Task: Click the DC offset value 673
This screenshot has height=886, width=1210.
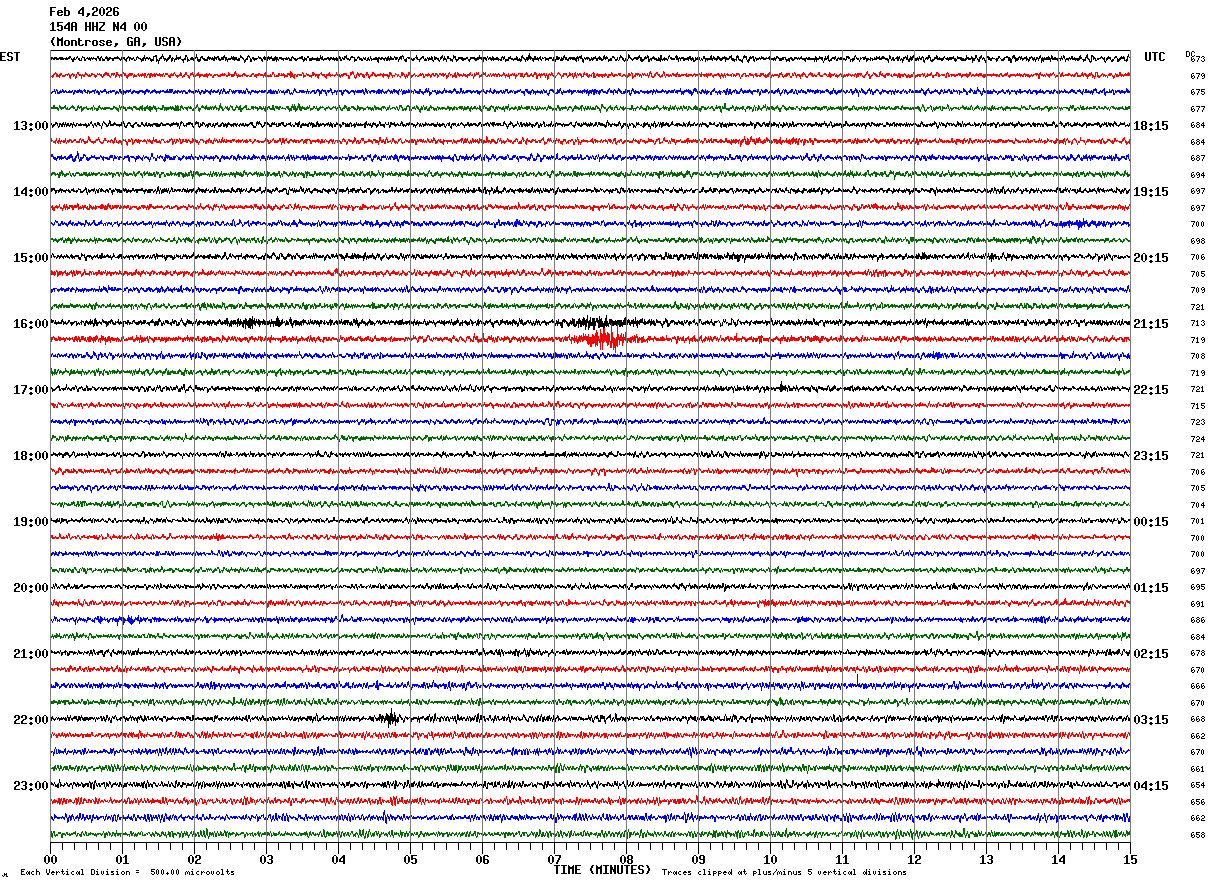Action: [1198, 60]
